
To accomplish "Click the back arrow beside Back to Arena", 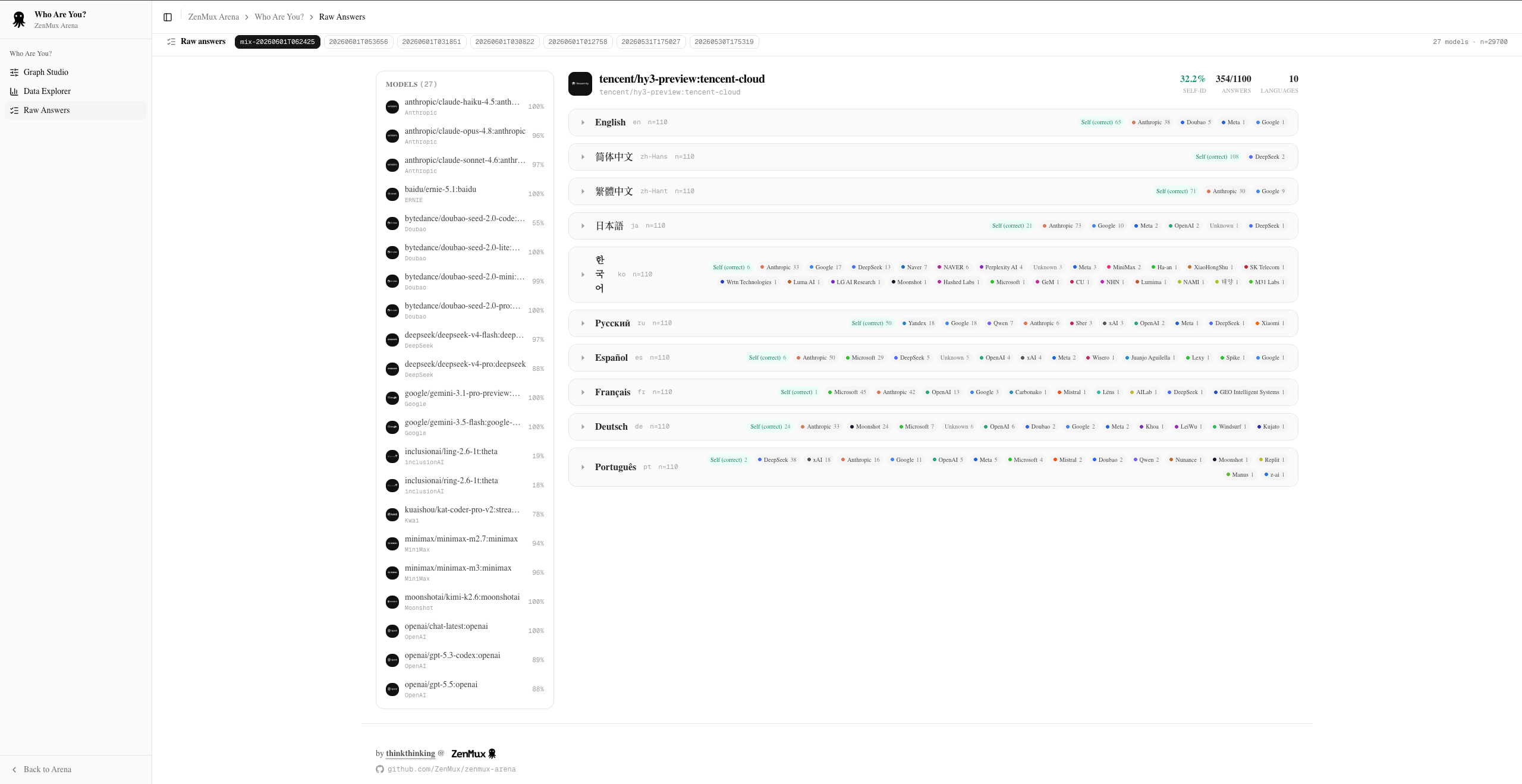I will tap(14, 770).
